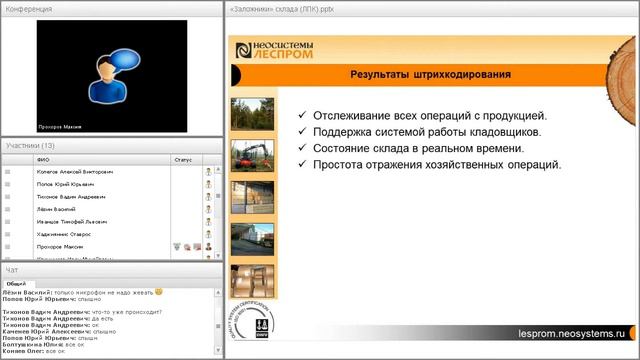The width and height of the screenshot is (640, 360).
Task: Click the participant icon for Попов Юрий Юрьевич
Action: tap(208, 184)
